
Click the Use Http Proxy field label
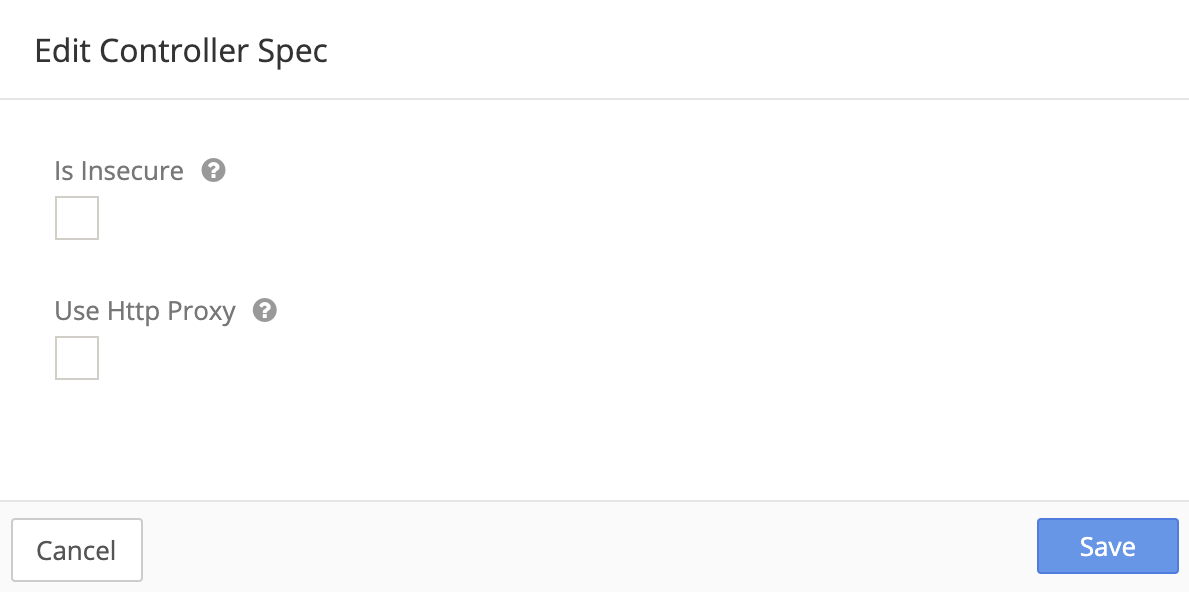(145, 312)
